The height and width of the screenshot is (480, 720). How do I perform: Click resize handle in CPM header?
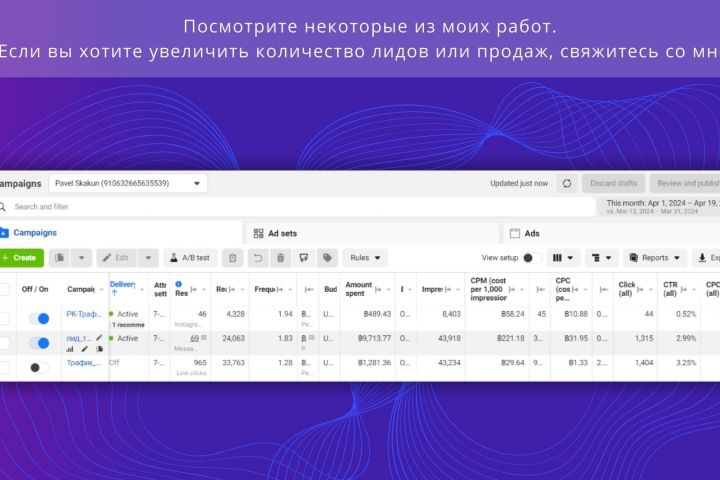pyautogui.click(x=512, y=289)
